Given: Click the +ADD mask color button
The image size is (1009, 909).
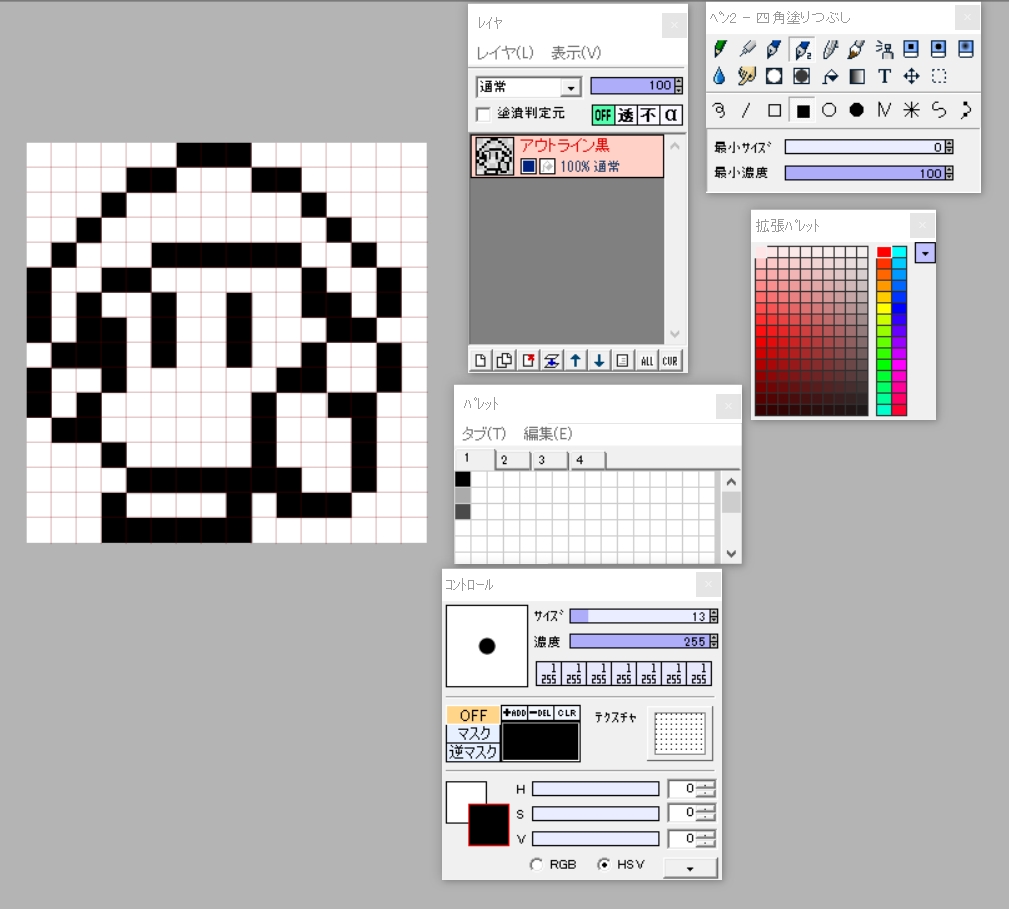Looking at the screenshot, I should 515,713.
